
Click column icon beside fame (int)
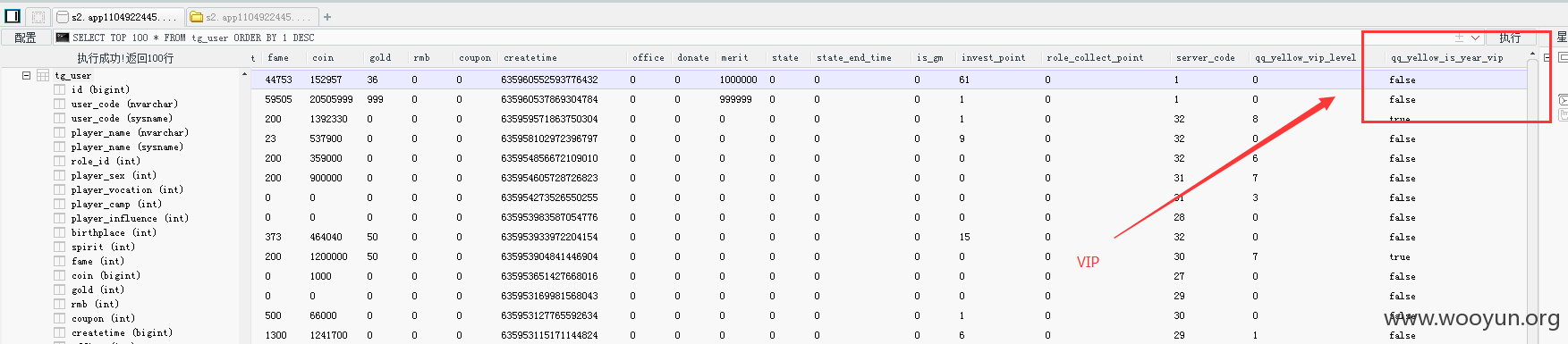(59, 261)
